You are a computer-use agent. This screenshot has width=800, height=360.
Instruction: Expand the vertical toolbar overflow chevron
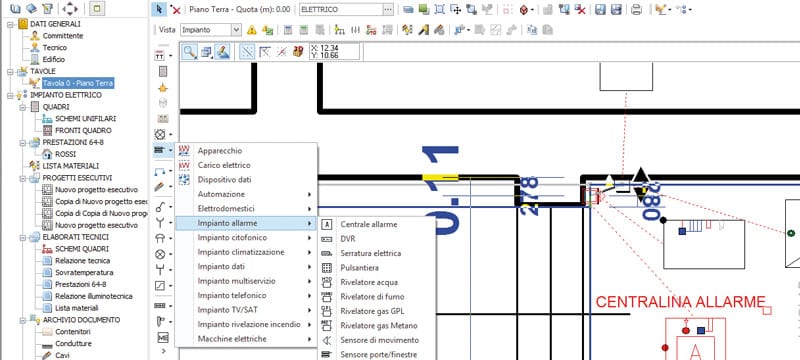(x=163, y=351)
